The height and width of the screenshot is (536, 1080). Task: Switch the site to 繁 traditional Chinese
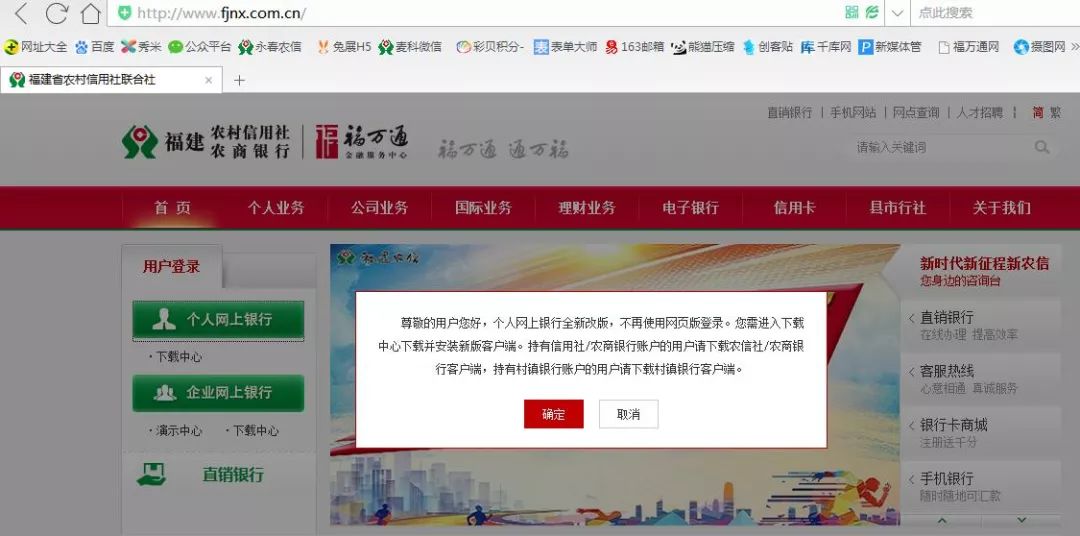tap(1055, 112)
